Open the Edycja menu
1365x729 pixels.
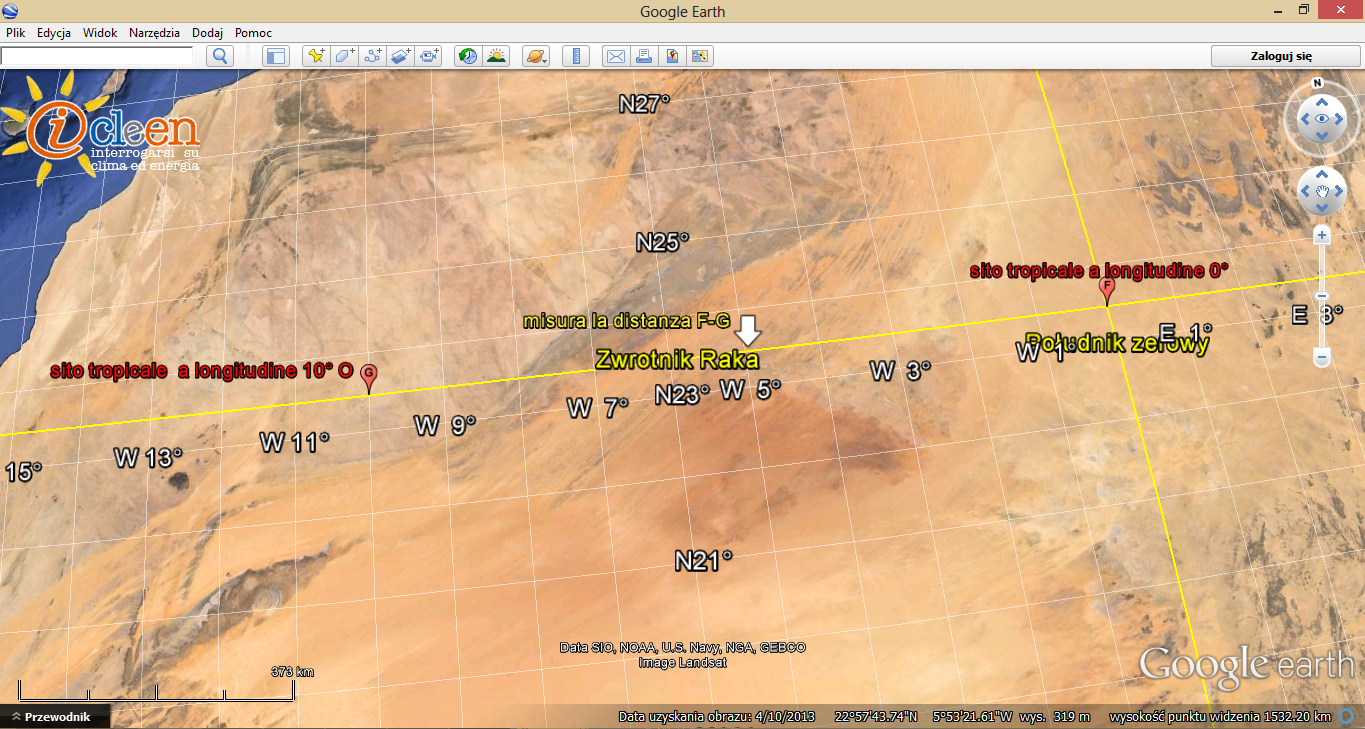coord(54,33)
